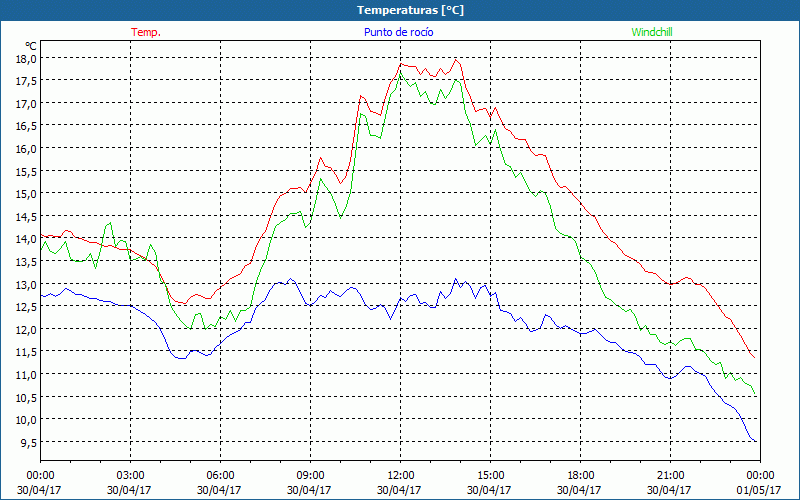This screenshot has width=800, height=500.
Task: Select the green Windchill legend label
Action: click(x=652, y=32)
